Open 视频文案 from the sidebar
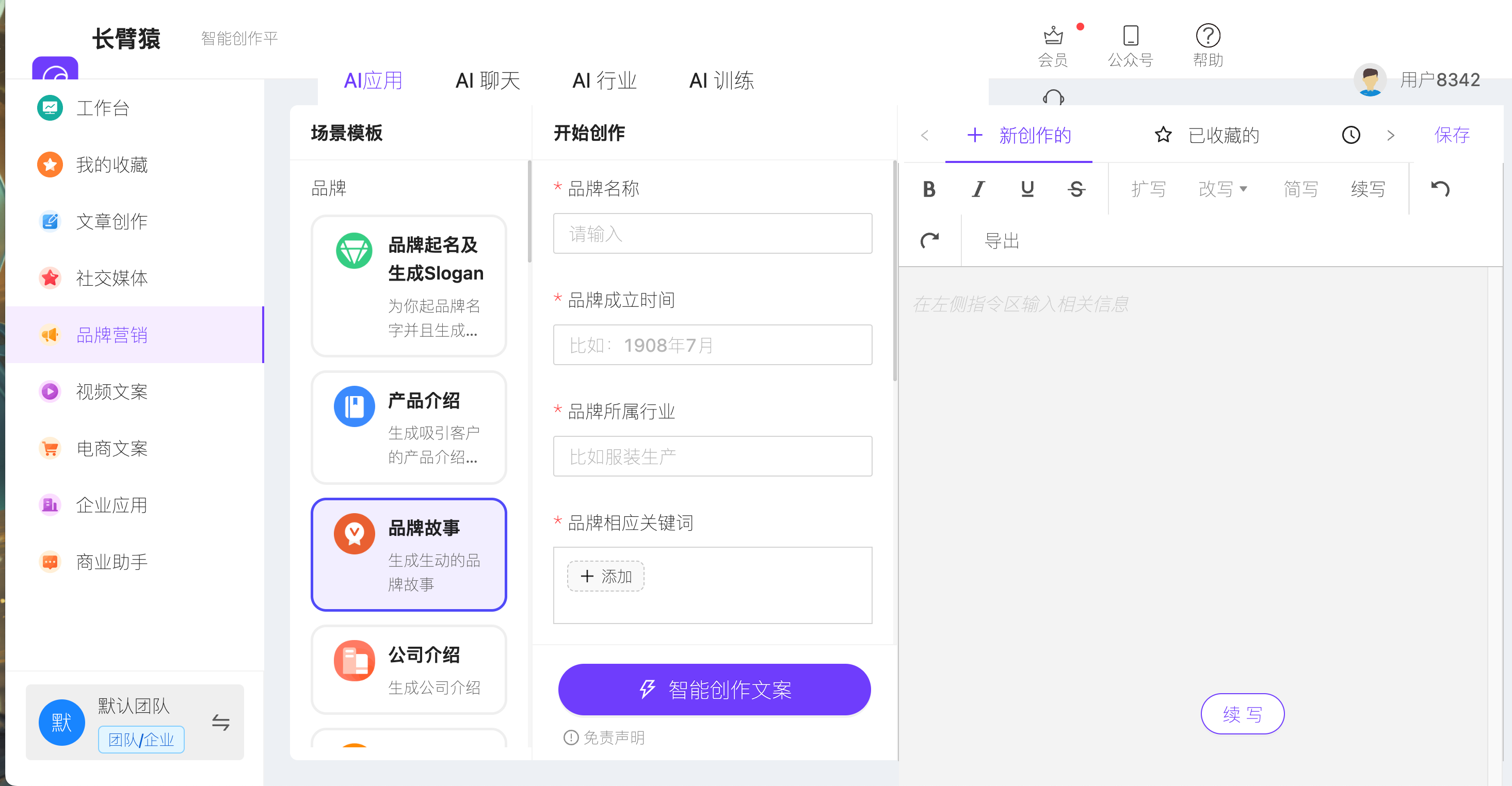The width and height of the screenshot is (1512, 786). pyautogui.click(x=111, y=391)
